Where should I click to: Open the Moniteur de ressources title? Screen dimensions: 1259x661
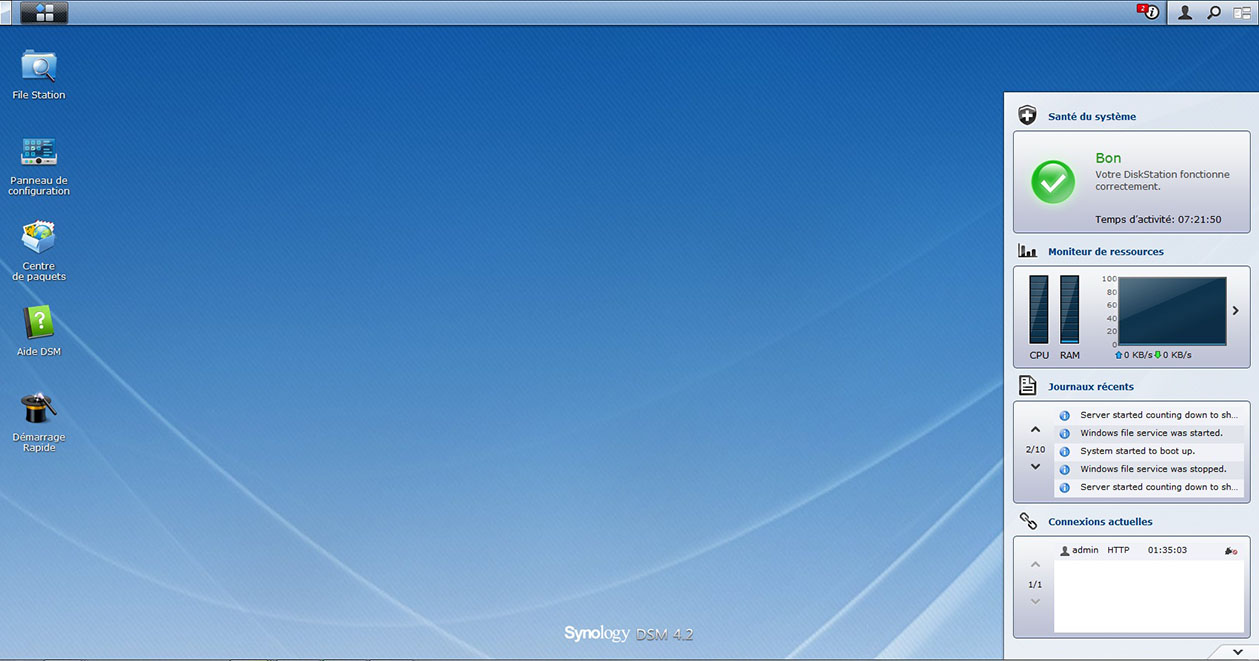(1105, 252)
